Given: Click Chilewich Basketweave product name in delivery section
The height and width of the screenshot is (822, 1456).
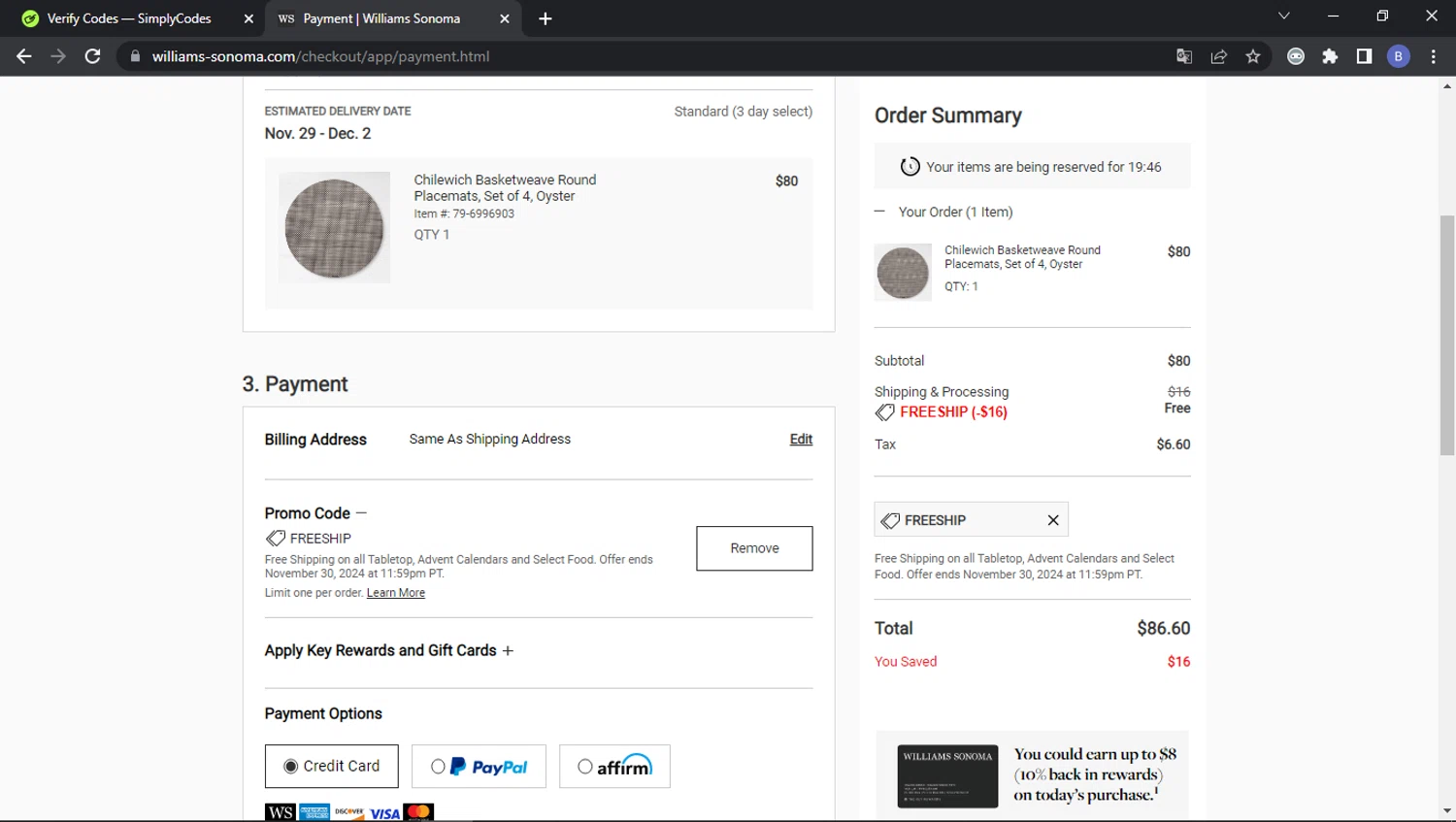Looking at the screenshot, I should [505, 188].
